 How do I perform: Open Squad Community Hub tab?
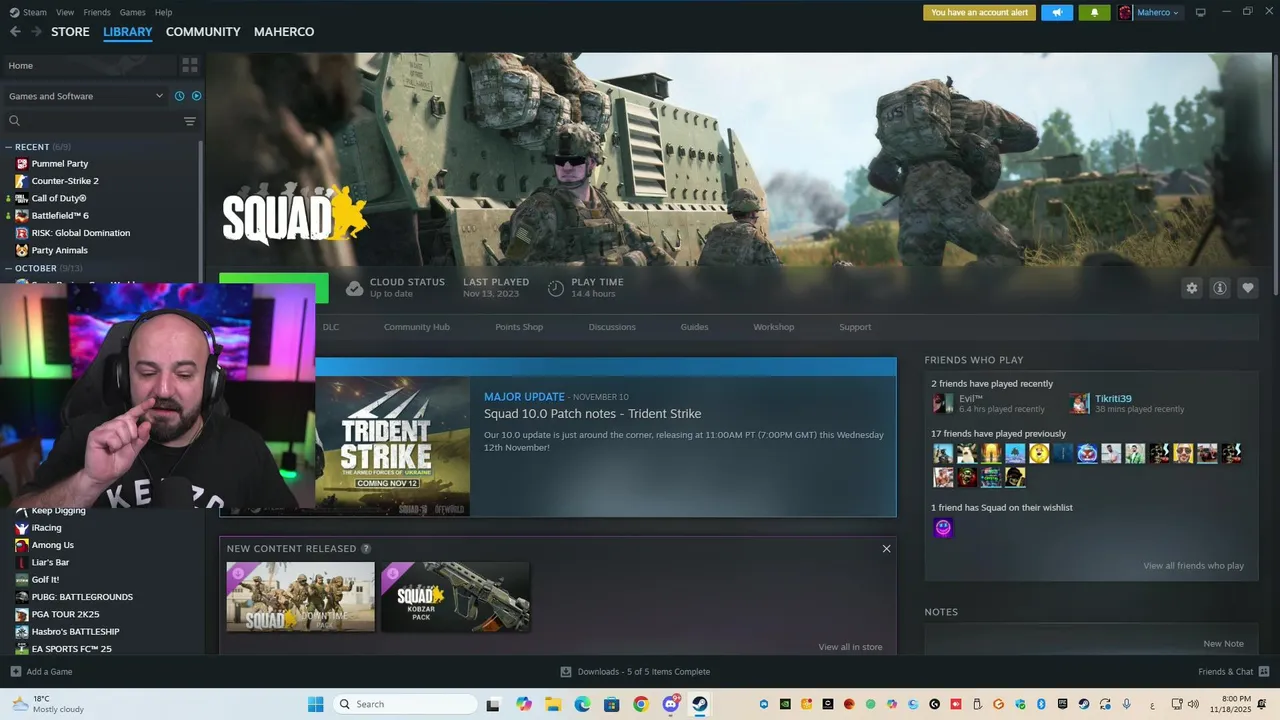417,327
